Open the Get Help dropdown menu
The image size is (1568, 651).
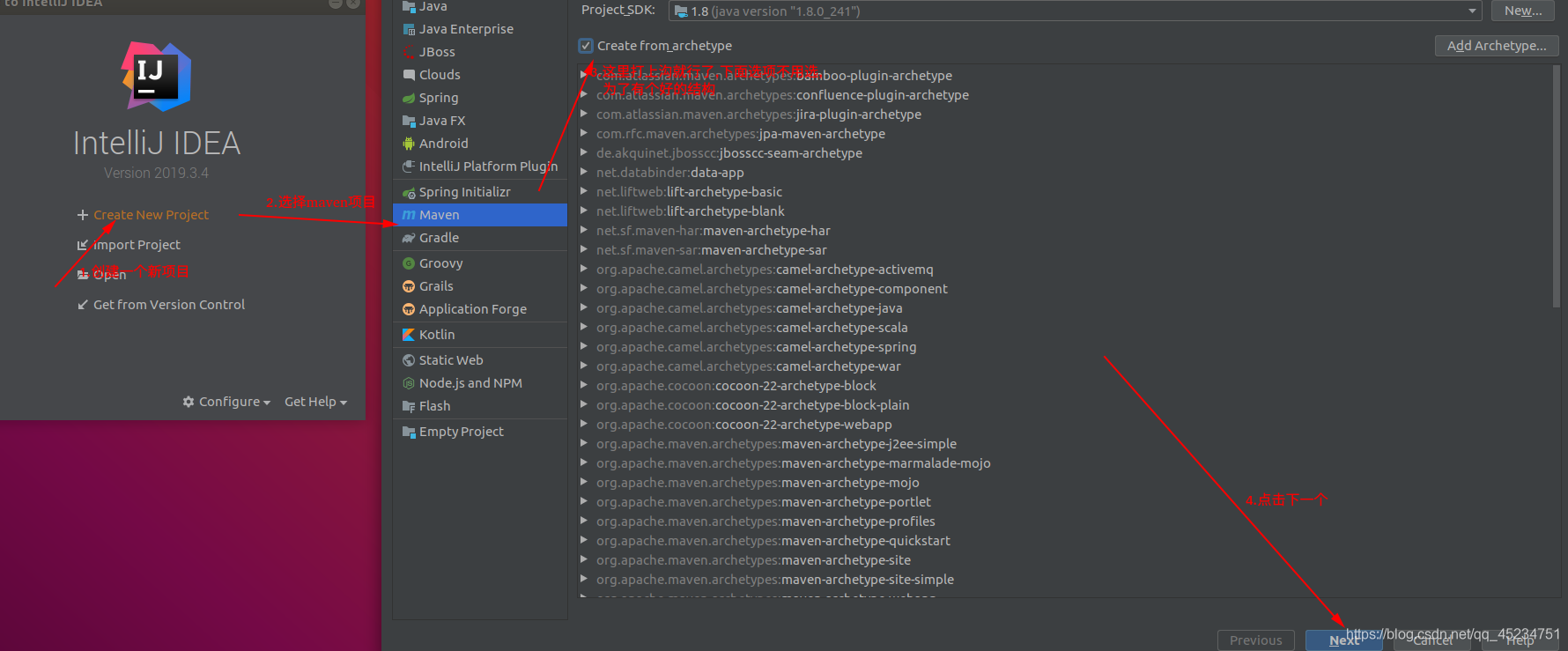(x=315, y=402)
